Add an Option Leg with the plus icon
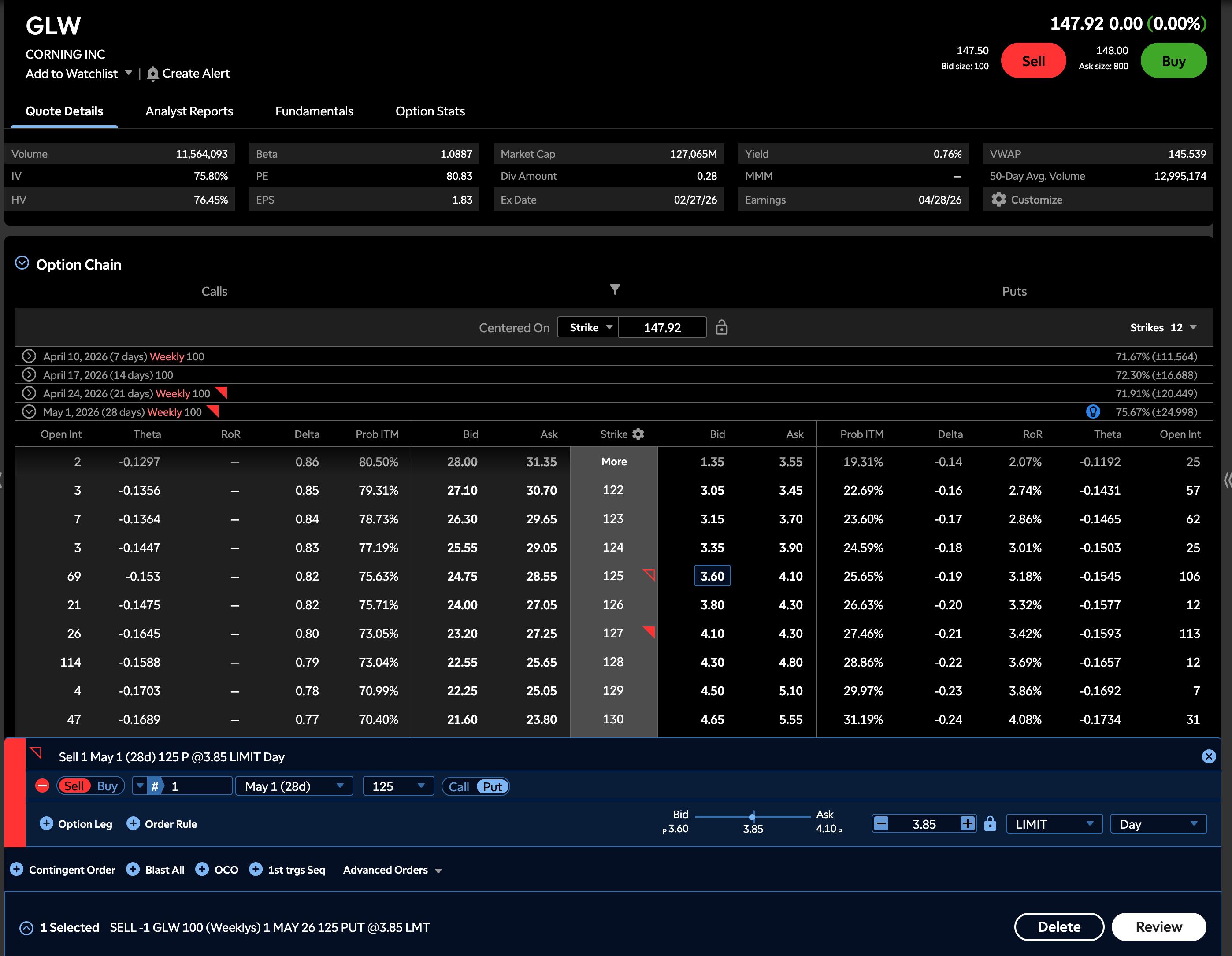The image size is (1232, 956). [46, 823]
